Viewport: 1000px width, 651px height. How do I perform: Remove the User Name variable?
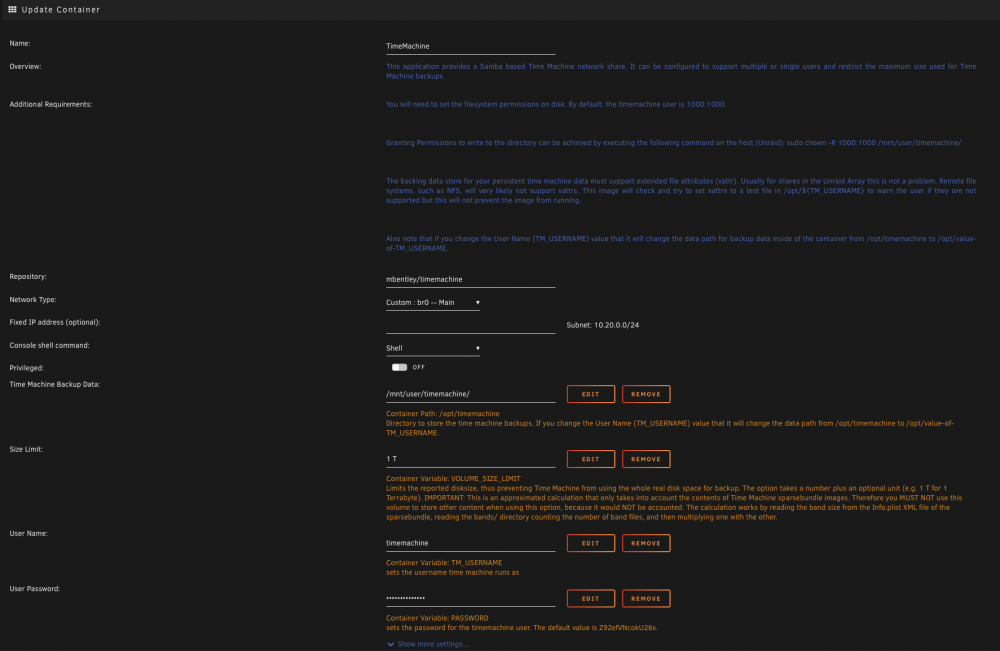tap(646, 543)
